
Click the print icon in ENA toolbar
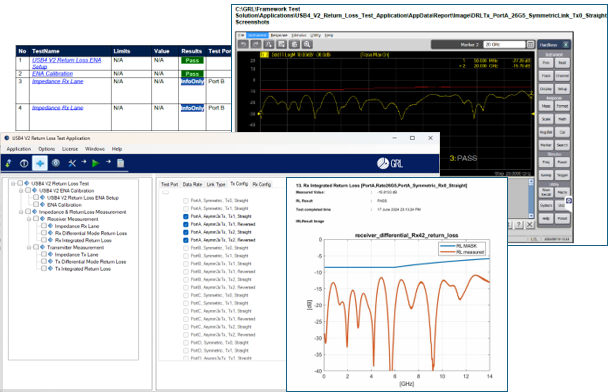[295, 44]
